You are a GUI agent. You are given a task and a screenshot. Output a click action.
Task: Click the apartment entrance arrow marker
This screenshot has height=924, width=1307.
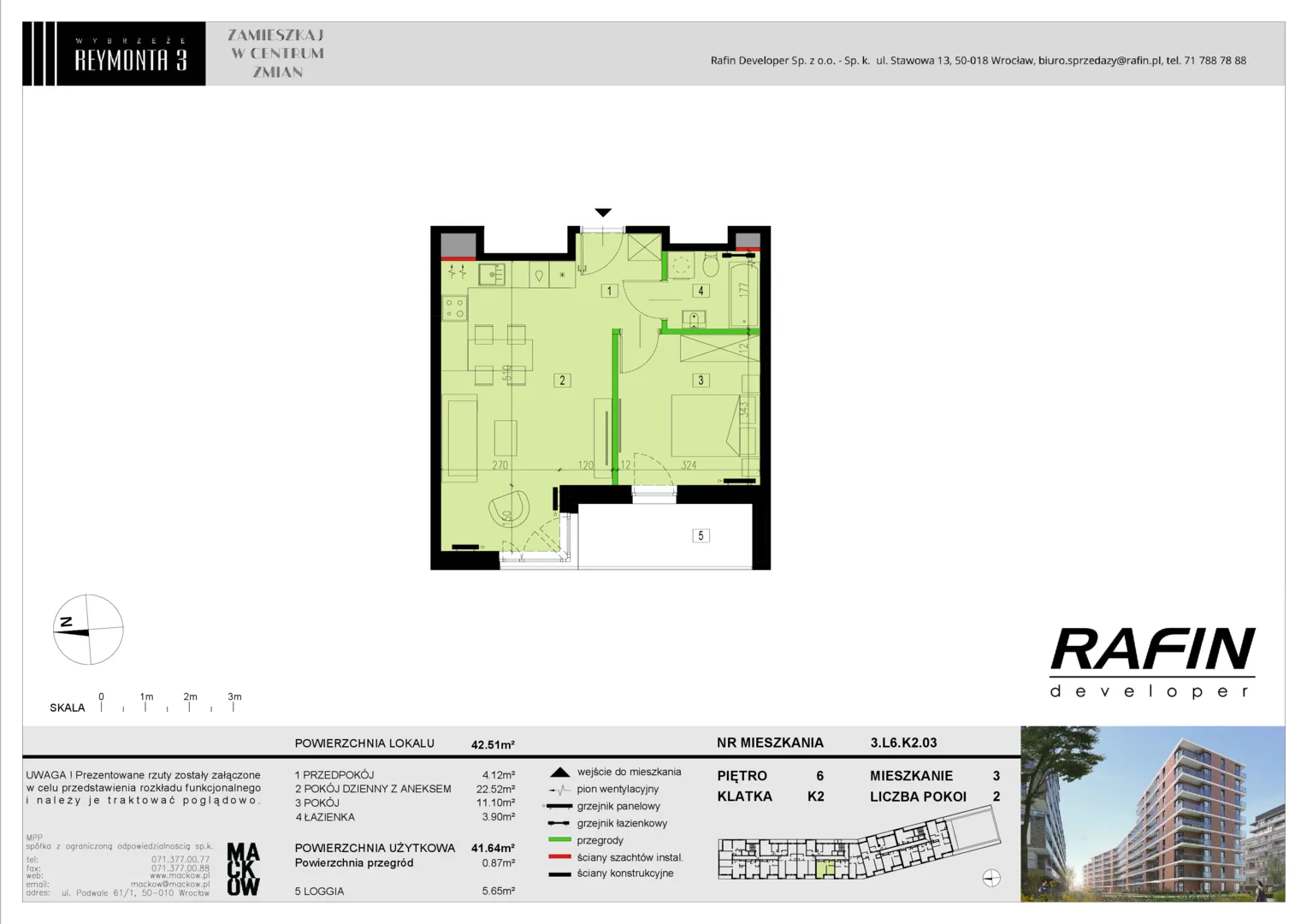(x=603, y=212)
